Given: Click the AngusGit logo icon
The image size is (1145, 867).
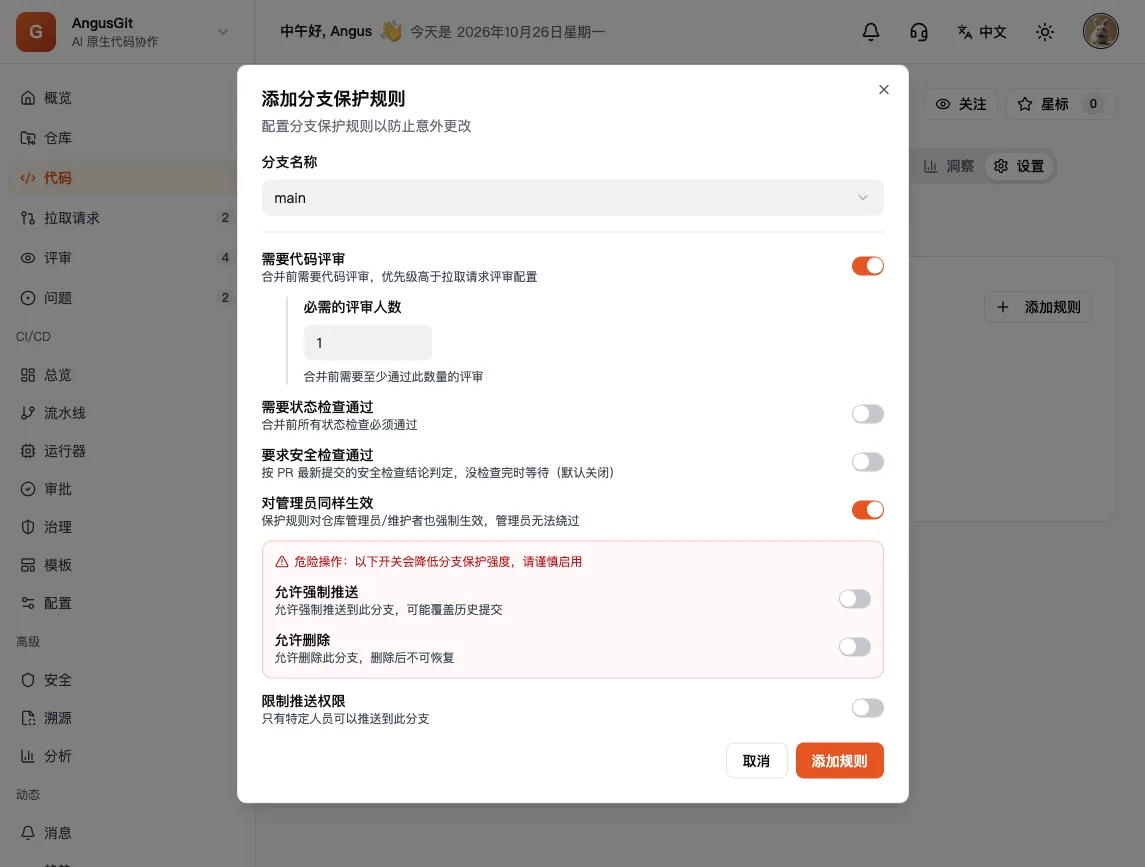Looking at the screenshot, I should point(36,31).
